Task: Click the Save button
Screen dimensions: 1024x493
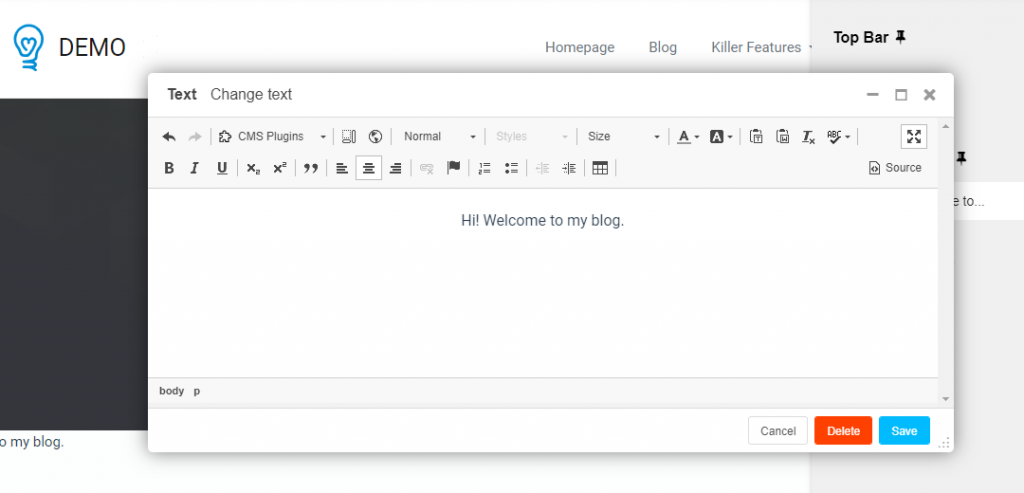Action: [904, 431]
